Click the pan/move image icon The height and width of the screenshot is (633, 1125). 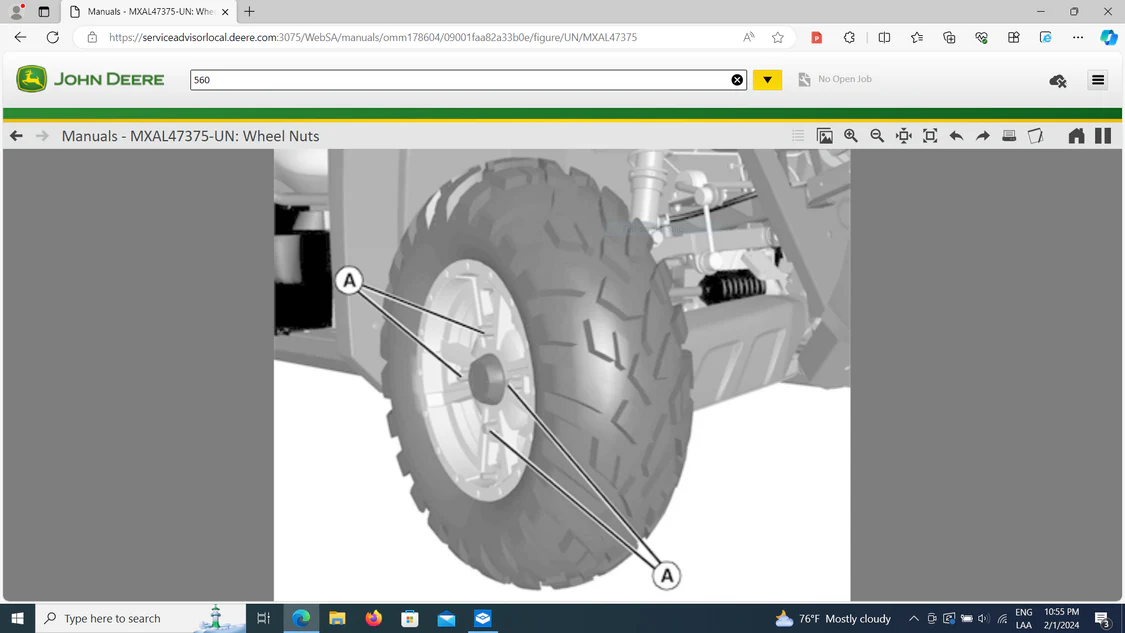pos(904,136)
